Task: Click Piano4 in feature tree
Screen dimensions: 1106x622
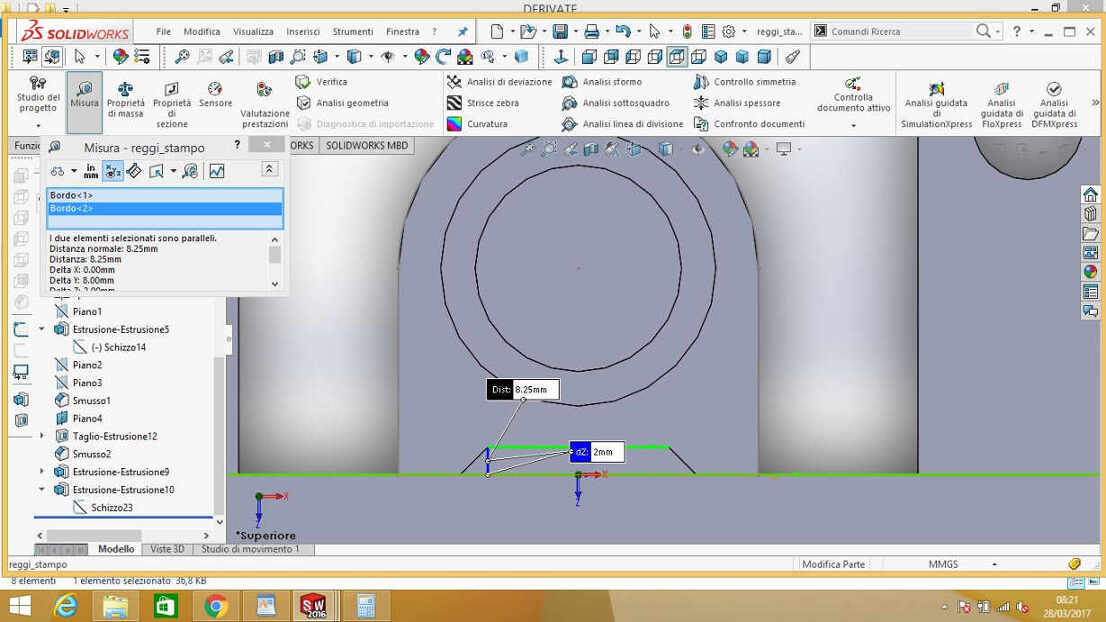Action: (87, 418)
